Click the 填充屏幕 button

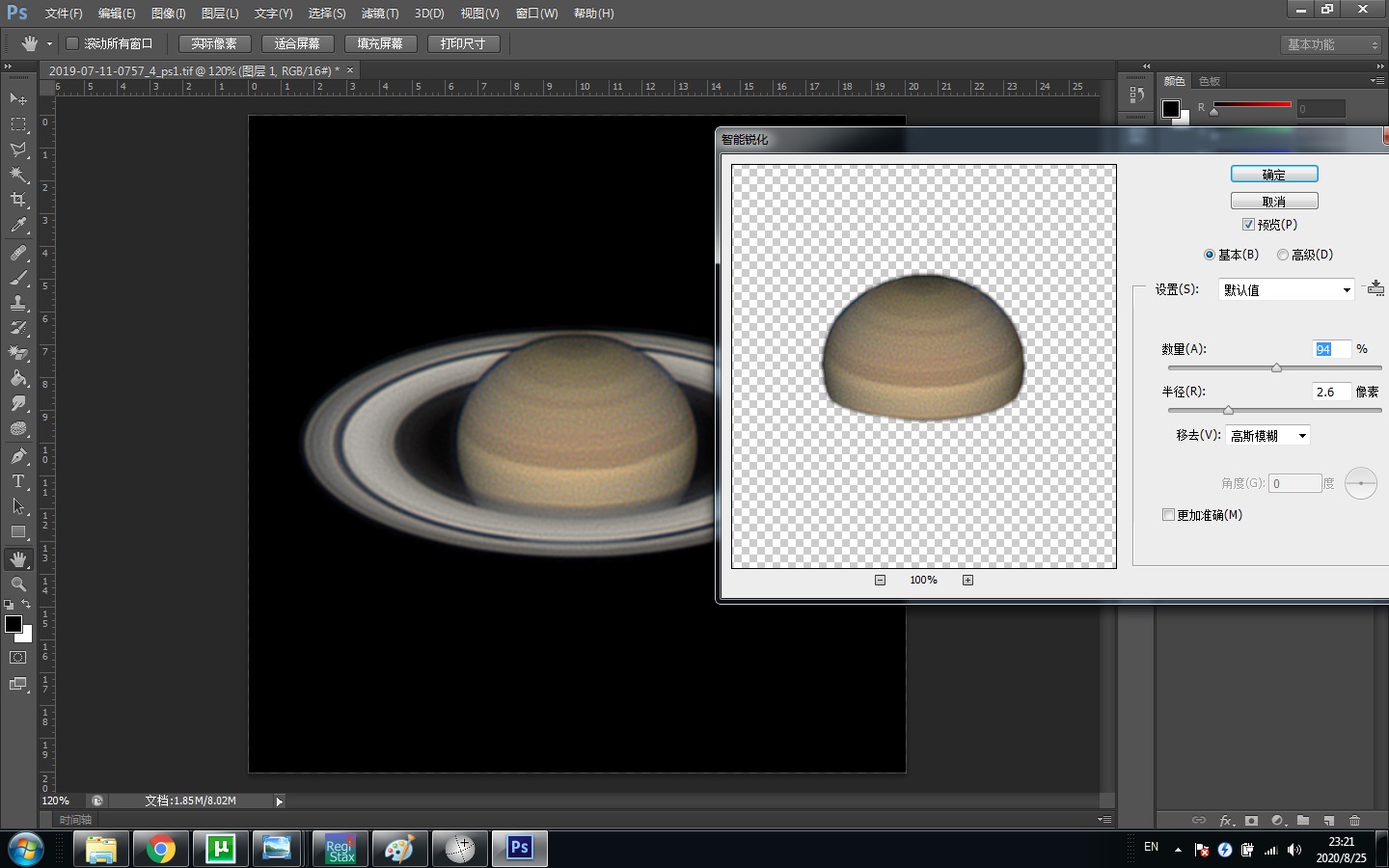[x=380, y=43]
